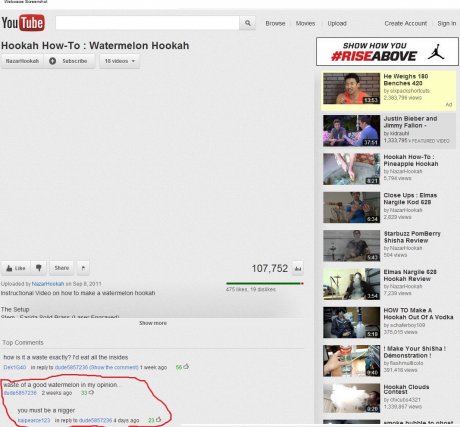Image resolution: width=460 pixels, height=427 pixels.
Task: Open video statistics chart icon
Action: coord(298,269)
